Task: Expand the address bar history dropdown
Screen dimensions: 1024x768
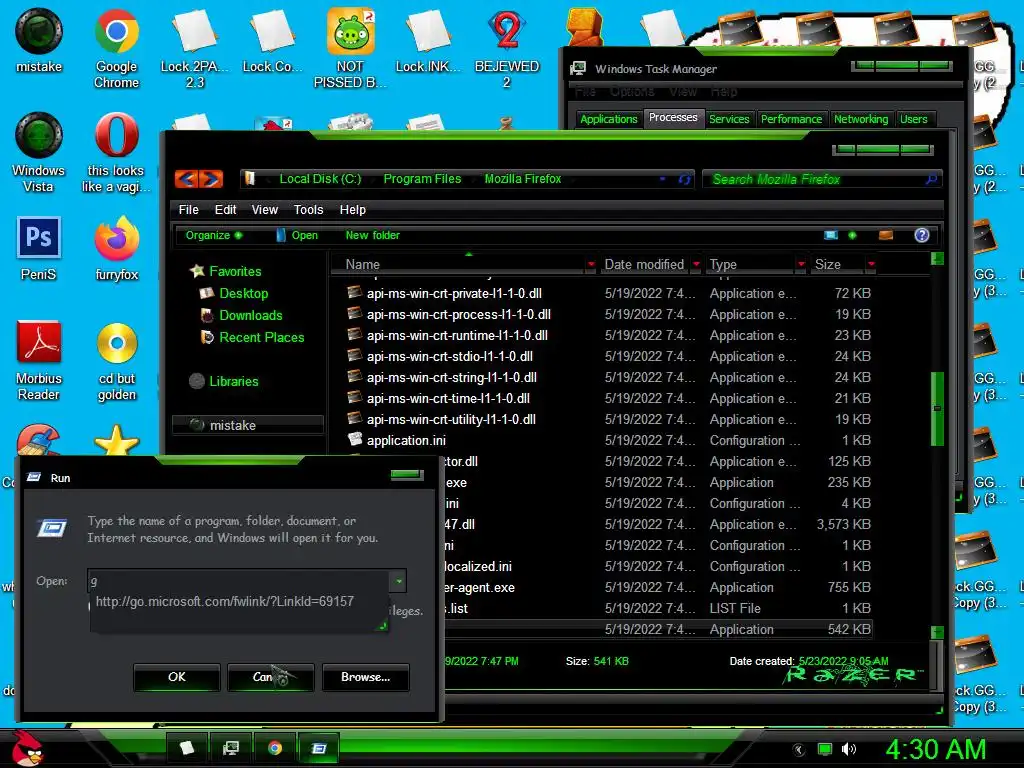Action: coord(662,179)
